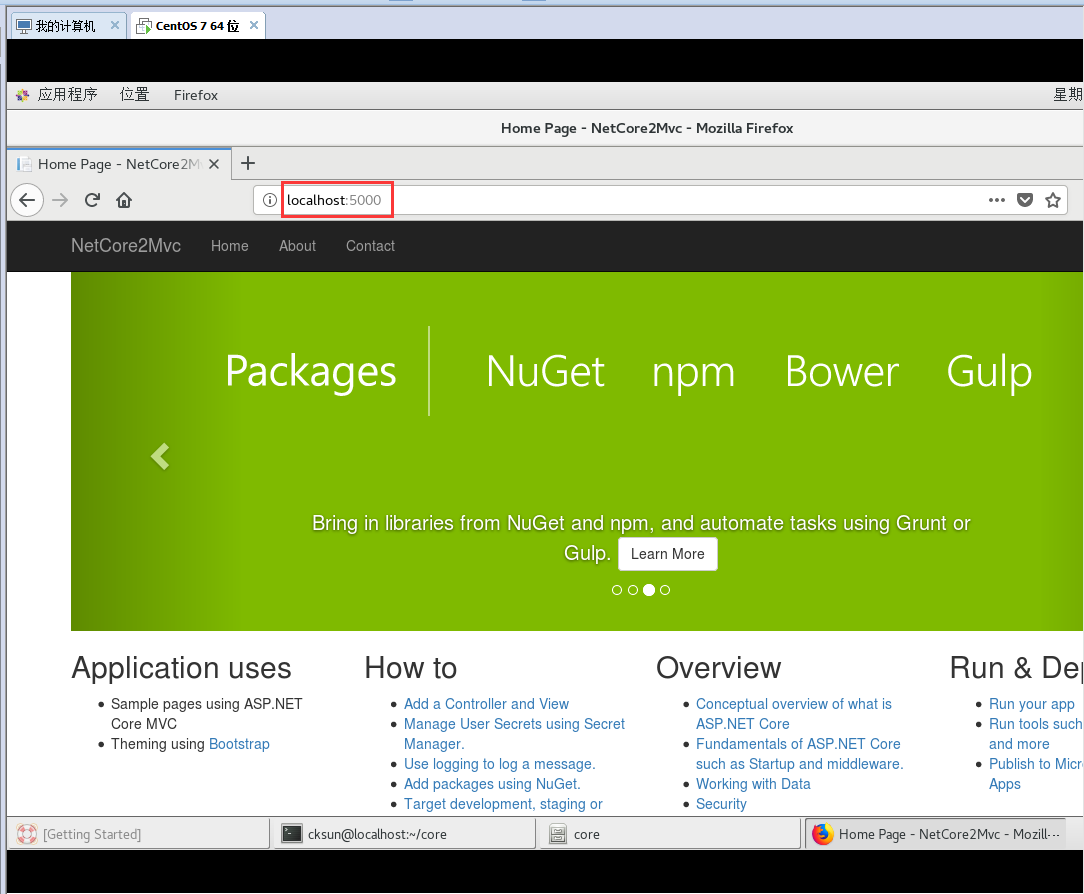Click the NetCore2Mvc brand link
The height and width of the screenshot is (894, 1084).
[126, 245]
